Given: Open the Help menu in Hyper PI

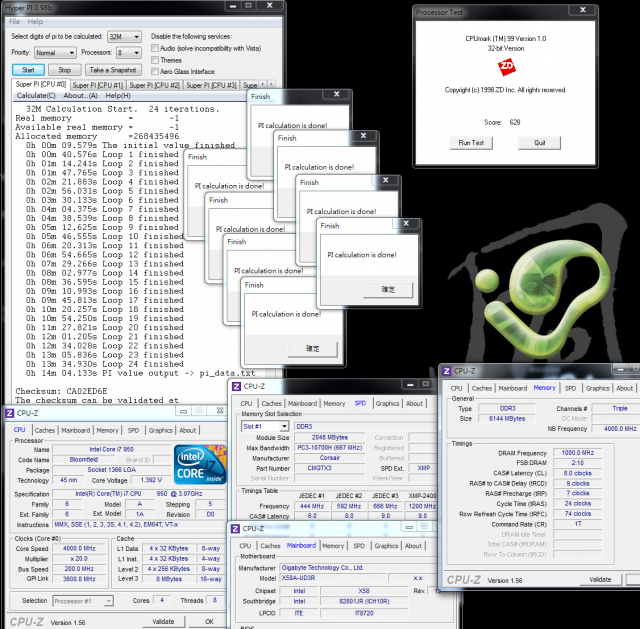Looking at the screenshot, I should coord(35,22).
